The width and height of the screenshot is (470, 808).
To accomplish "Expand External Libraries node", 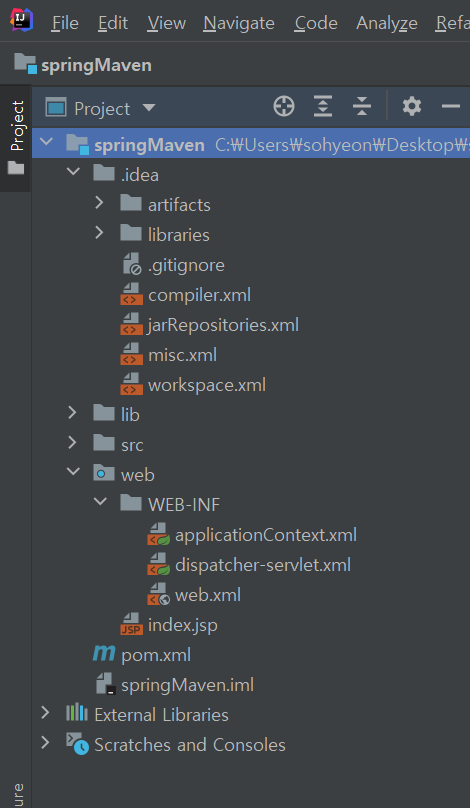I will point(45,712).
